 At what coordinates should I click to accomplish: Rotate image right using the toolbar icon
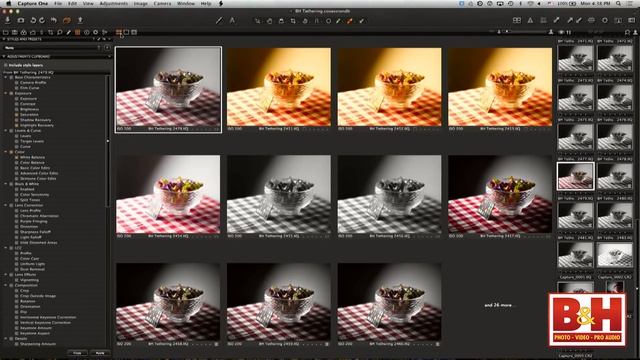point(42,20)
